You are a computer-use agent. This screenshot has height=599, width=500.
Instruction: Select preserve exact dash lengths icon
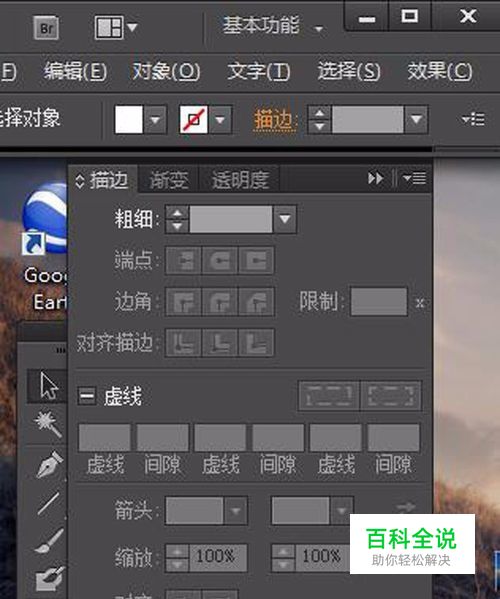(x=329, y=396)
